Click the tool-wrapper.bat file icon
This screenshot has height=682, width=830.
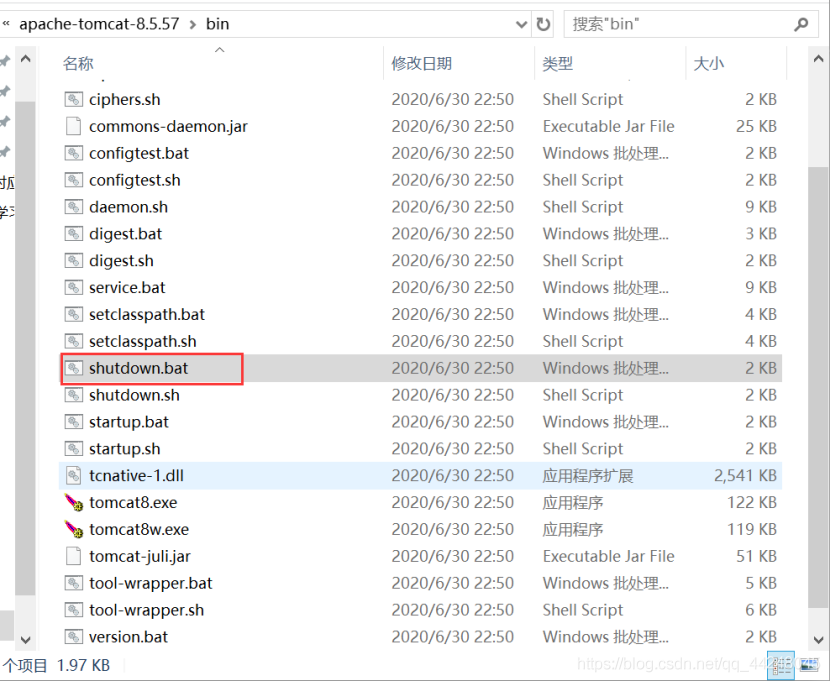[74, 583]
